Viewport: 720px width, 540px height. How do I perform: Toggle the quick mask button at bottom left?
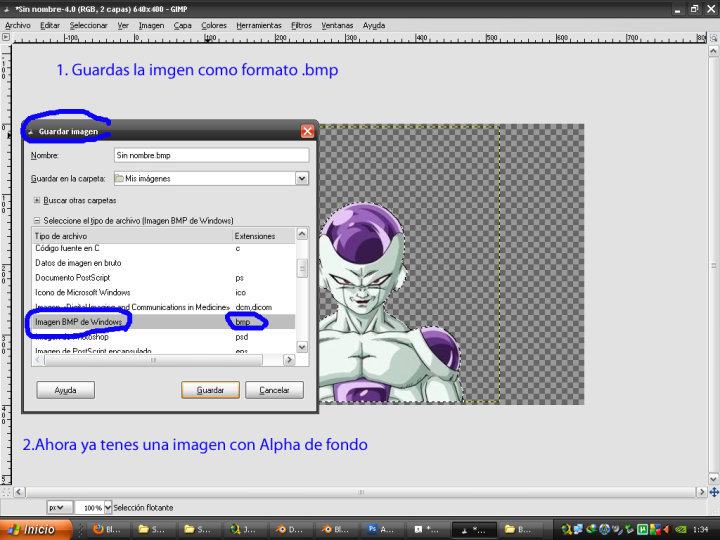coord(6,492)
